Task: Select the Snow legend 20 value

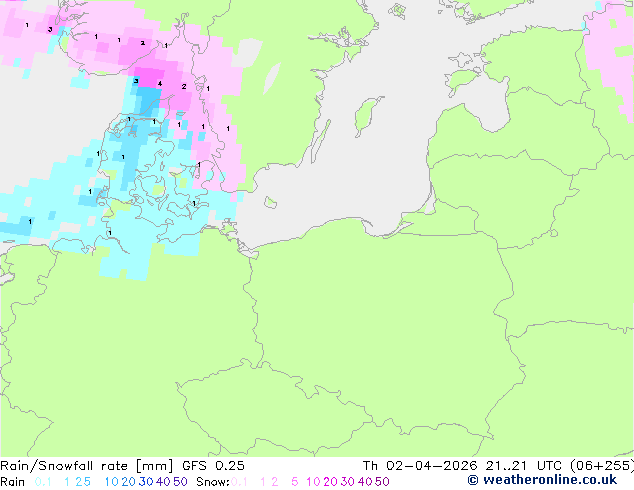Action: pos(330,482)
